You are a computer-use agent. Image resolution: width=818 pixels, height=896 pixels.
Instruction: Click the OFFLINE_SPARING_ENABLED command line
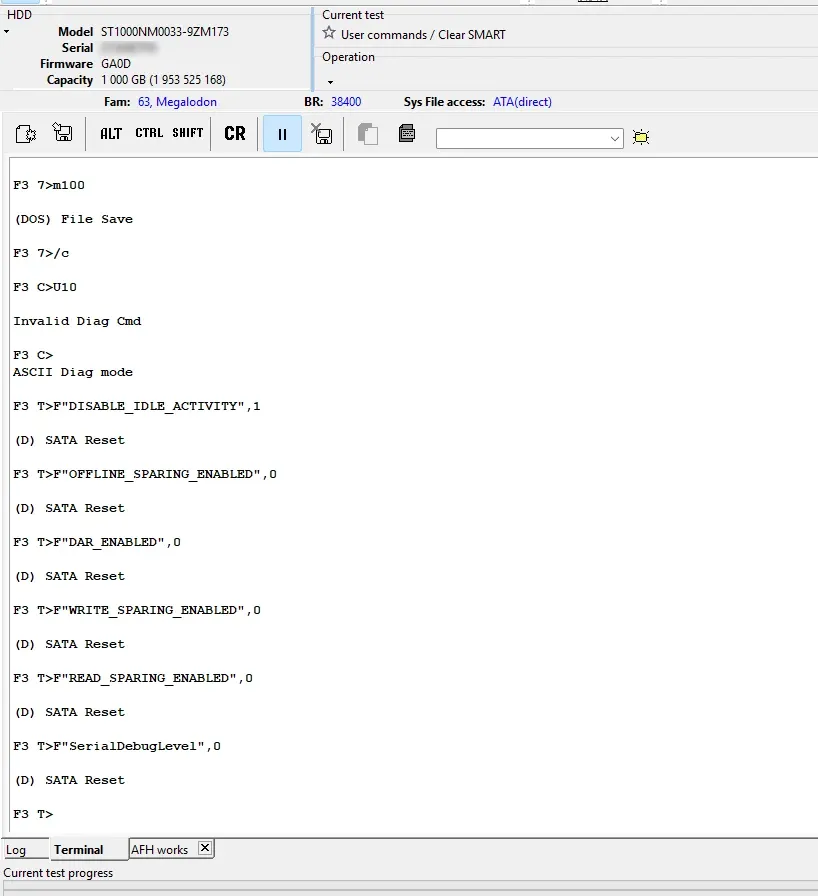pos(145,474)
